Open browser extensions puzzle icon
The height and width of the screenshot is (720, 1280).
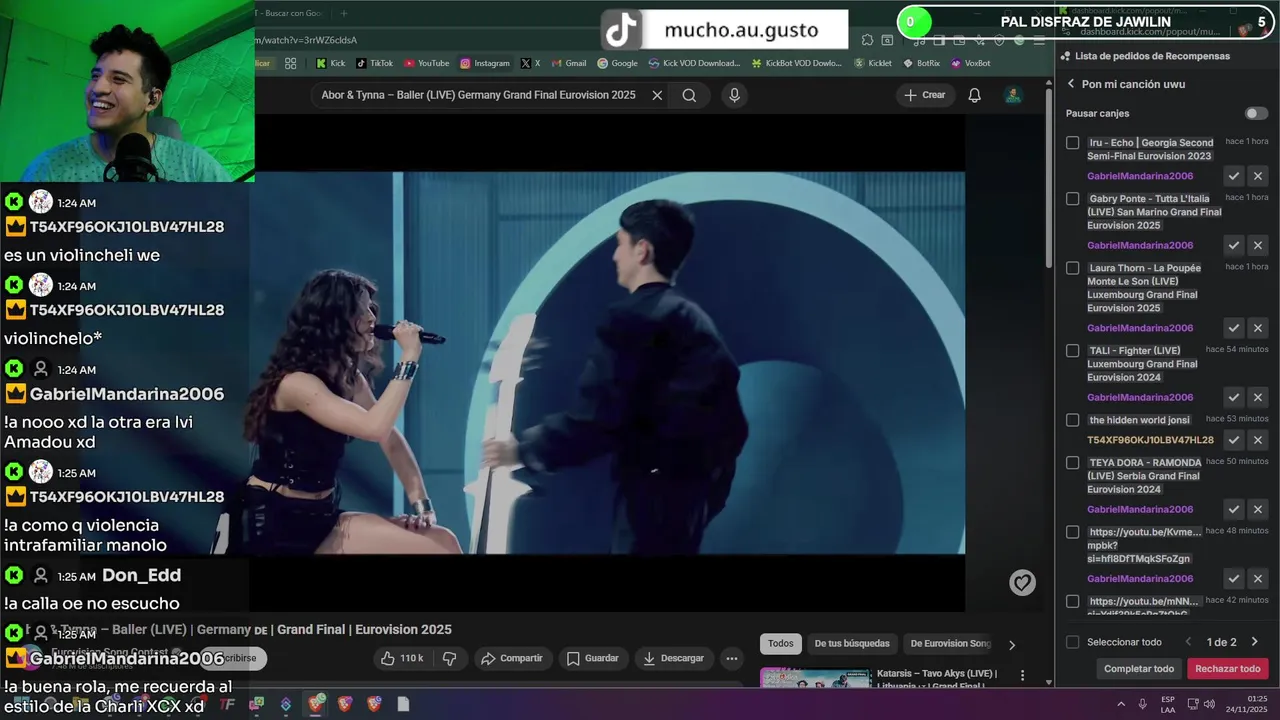(867, 40)
